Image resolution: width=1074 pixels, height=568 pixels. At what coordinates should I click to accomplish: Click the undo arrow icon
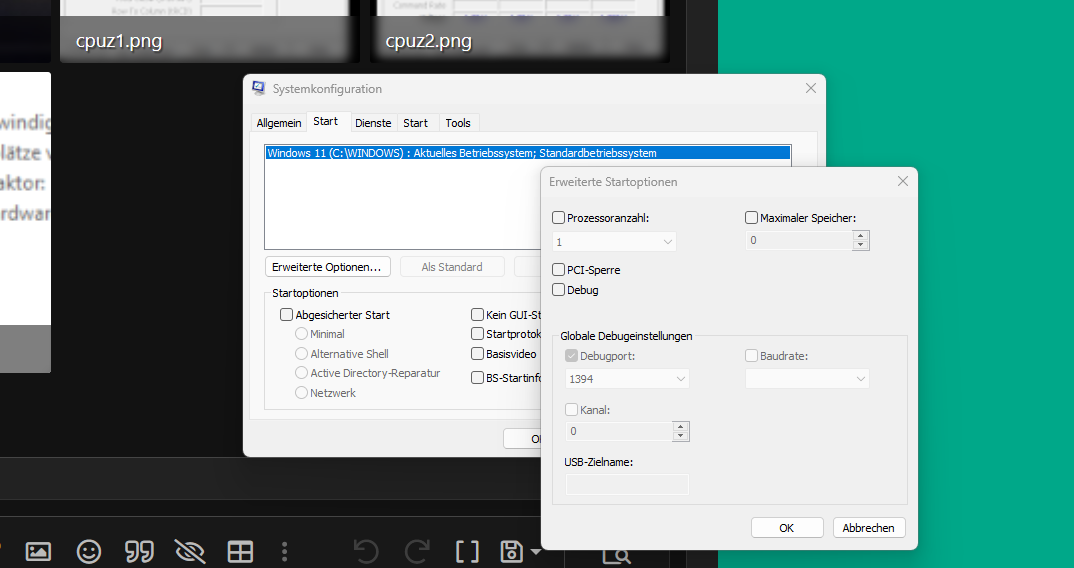click(x=366, y=552)
